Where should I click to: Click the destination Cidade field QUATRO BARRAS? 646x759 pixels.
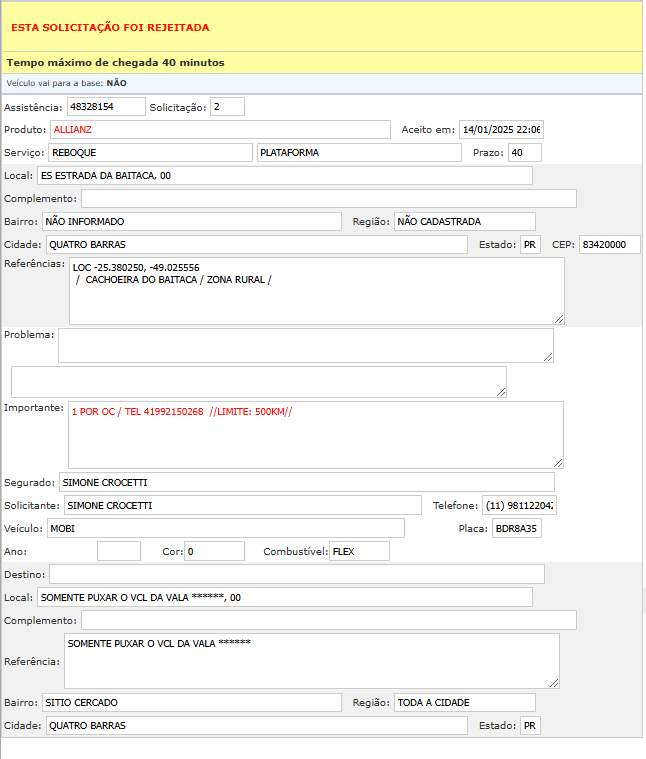click(256, 725)
